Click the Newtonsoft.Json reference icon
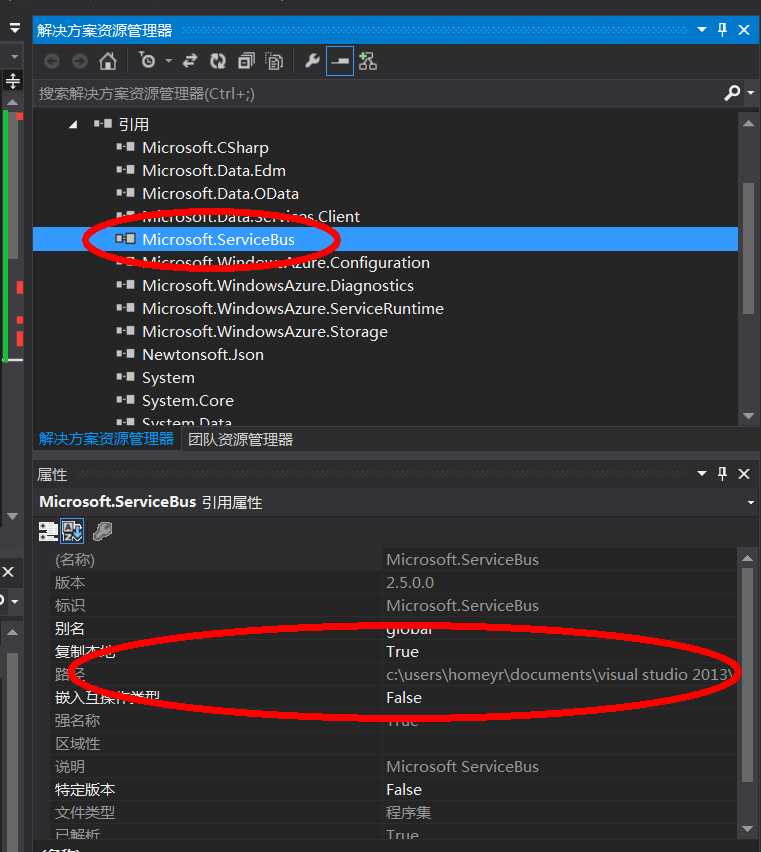 [125, 354]
